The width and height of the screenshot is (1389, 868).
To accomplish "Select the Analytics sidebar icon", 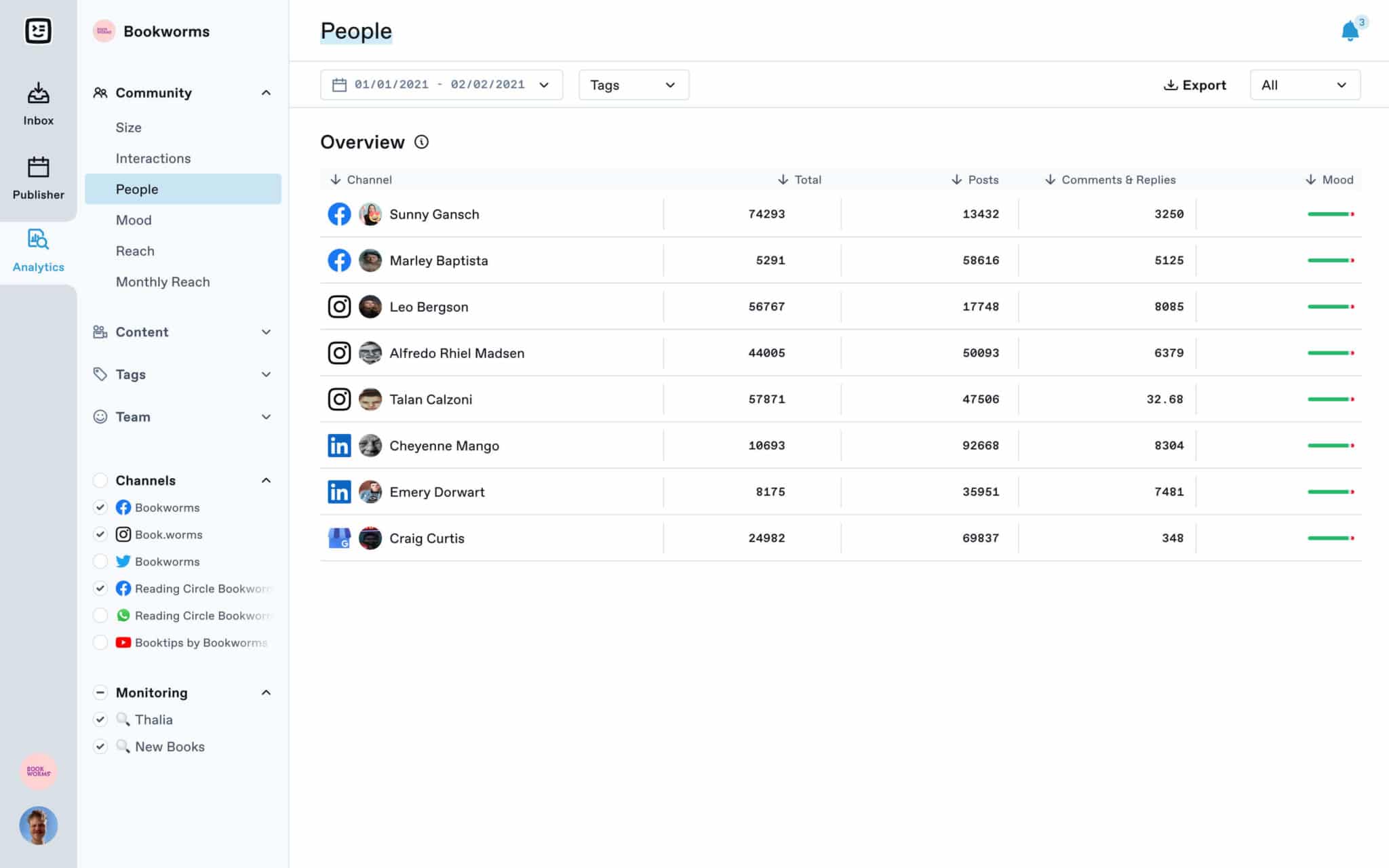I will pos(38,239).
